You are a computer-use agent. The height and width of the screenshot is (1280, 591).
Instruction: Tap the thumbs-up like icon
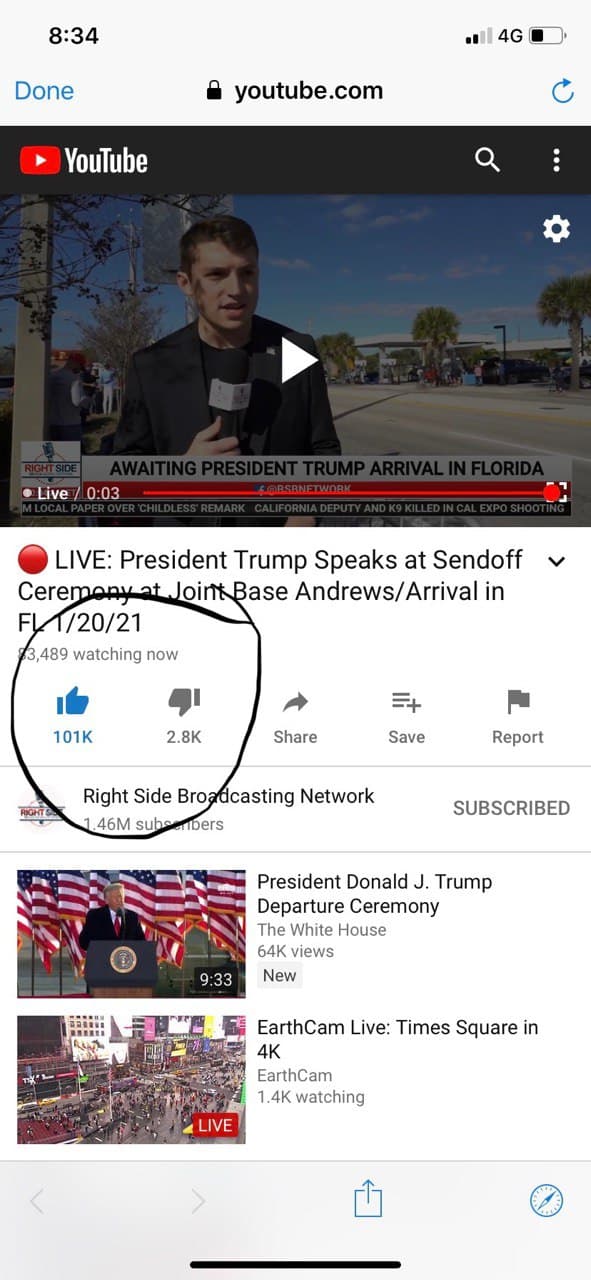tap(73, 703)
